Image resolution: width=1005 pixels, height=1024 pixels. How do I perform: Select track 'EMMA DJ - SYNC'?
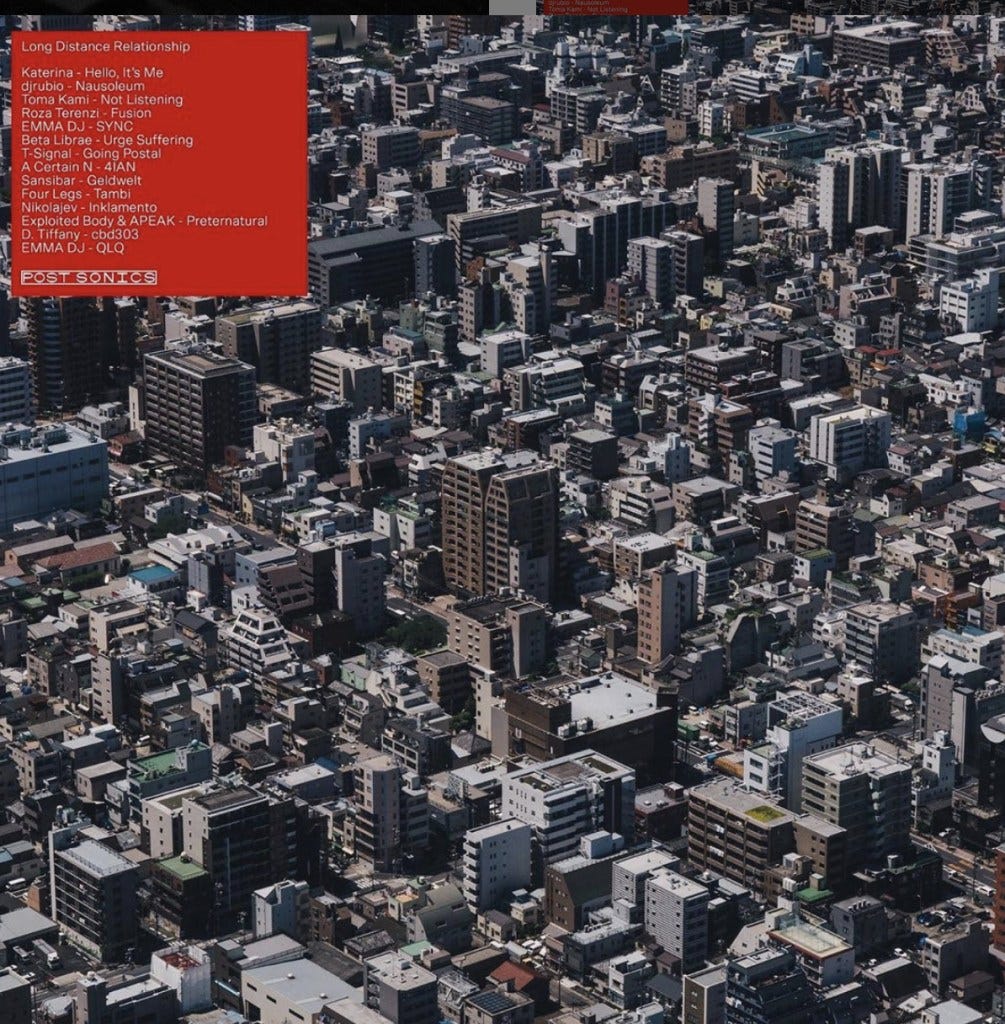click(x=77, y=126)
